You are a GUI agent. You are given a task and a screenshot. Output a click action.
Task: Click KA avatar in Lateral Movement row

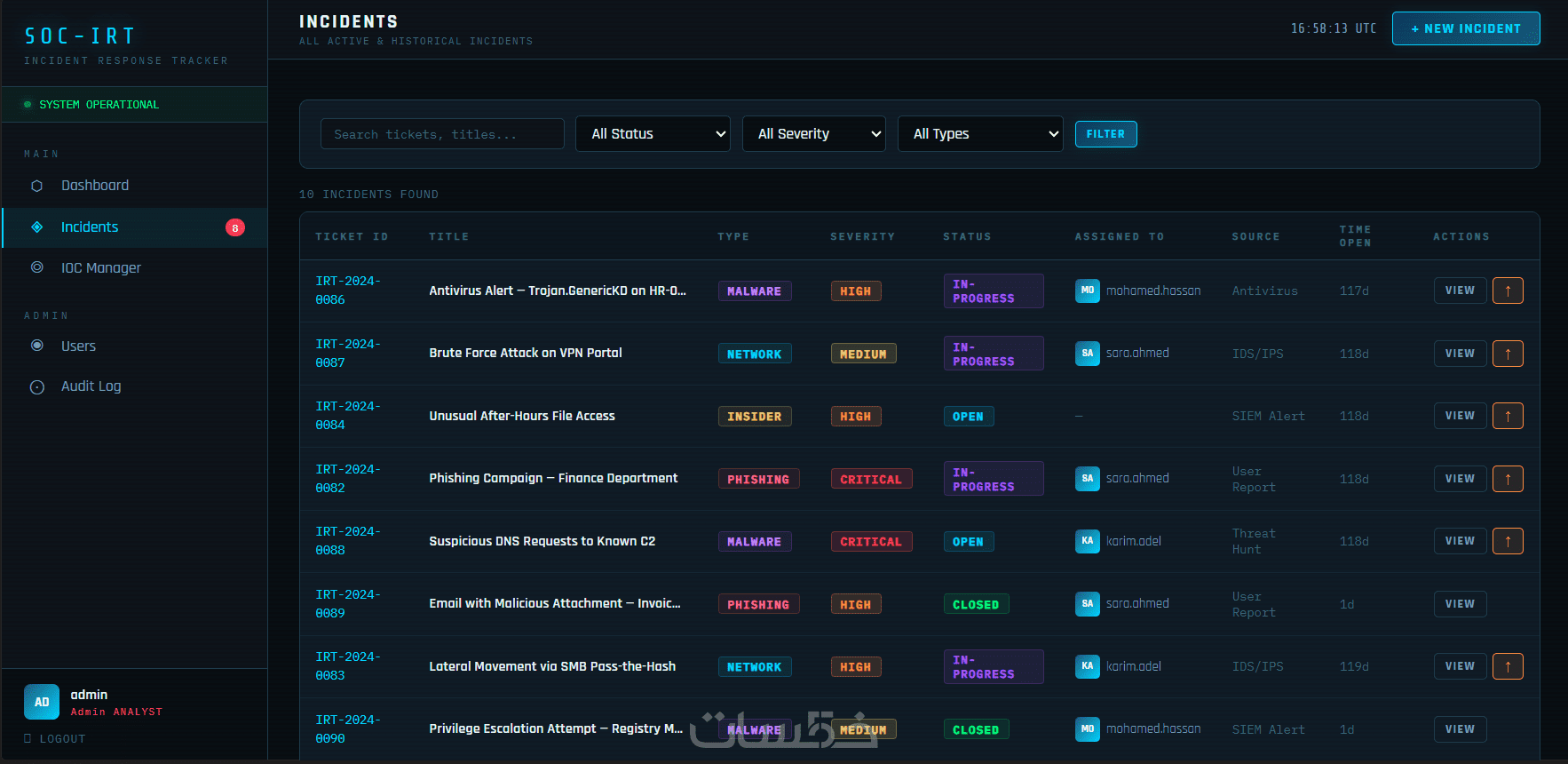coord(1088,666)
